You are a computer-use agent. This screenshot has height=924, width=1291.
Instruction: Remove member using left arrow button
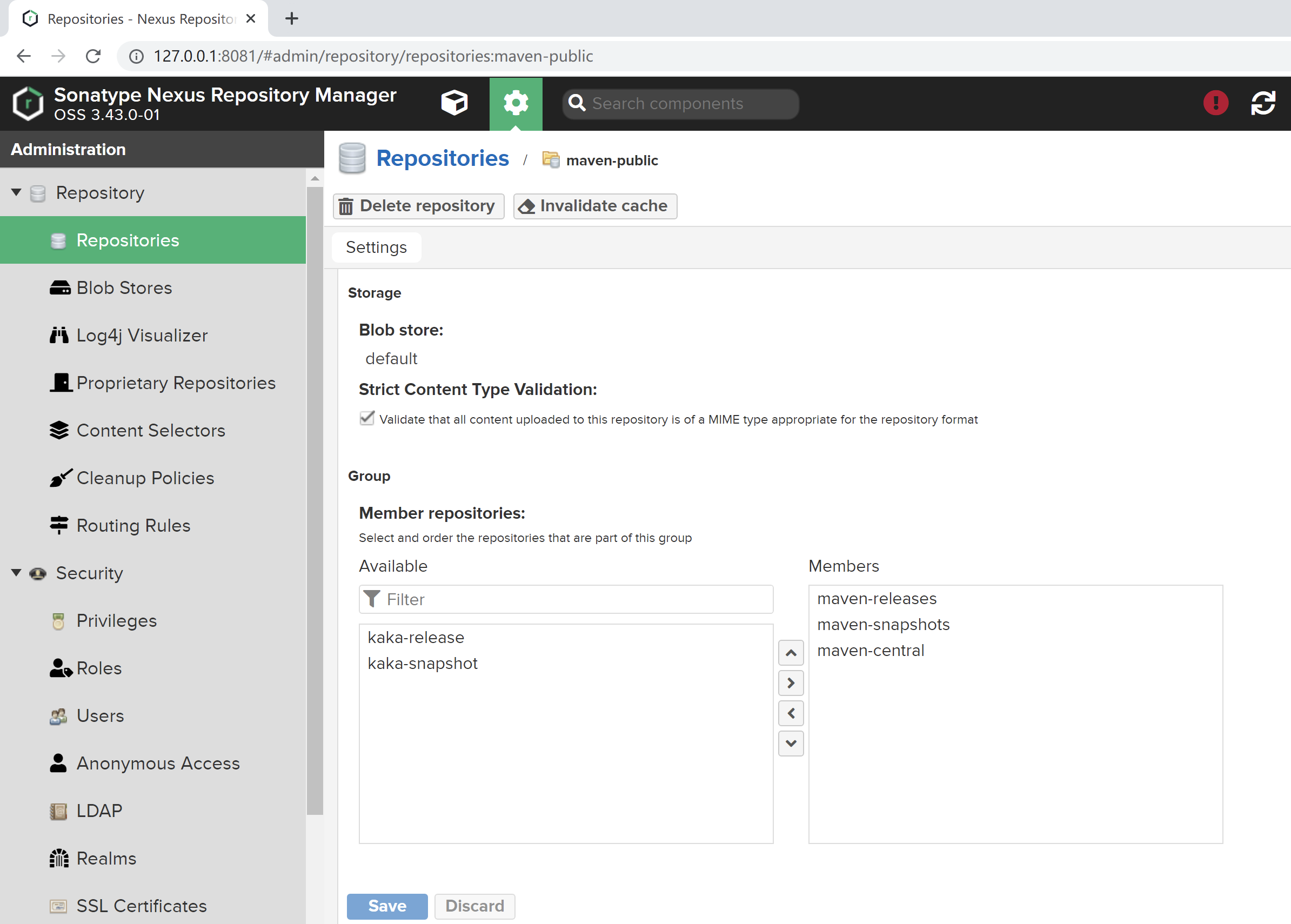coord(790,713)
